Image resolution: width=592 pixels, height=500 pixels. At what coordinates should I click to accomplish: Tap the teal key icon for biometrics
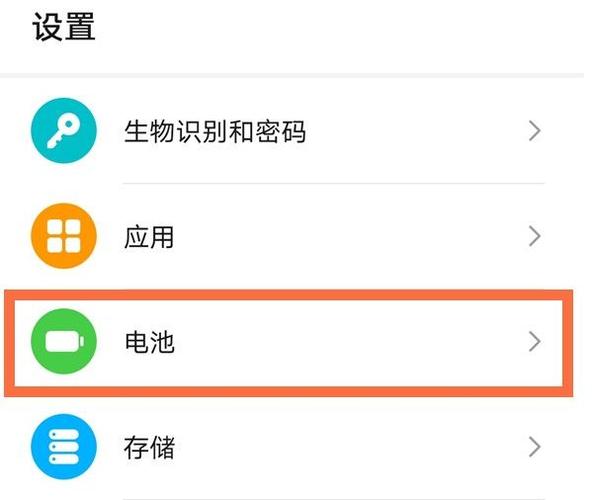[x=63, y=131]
